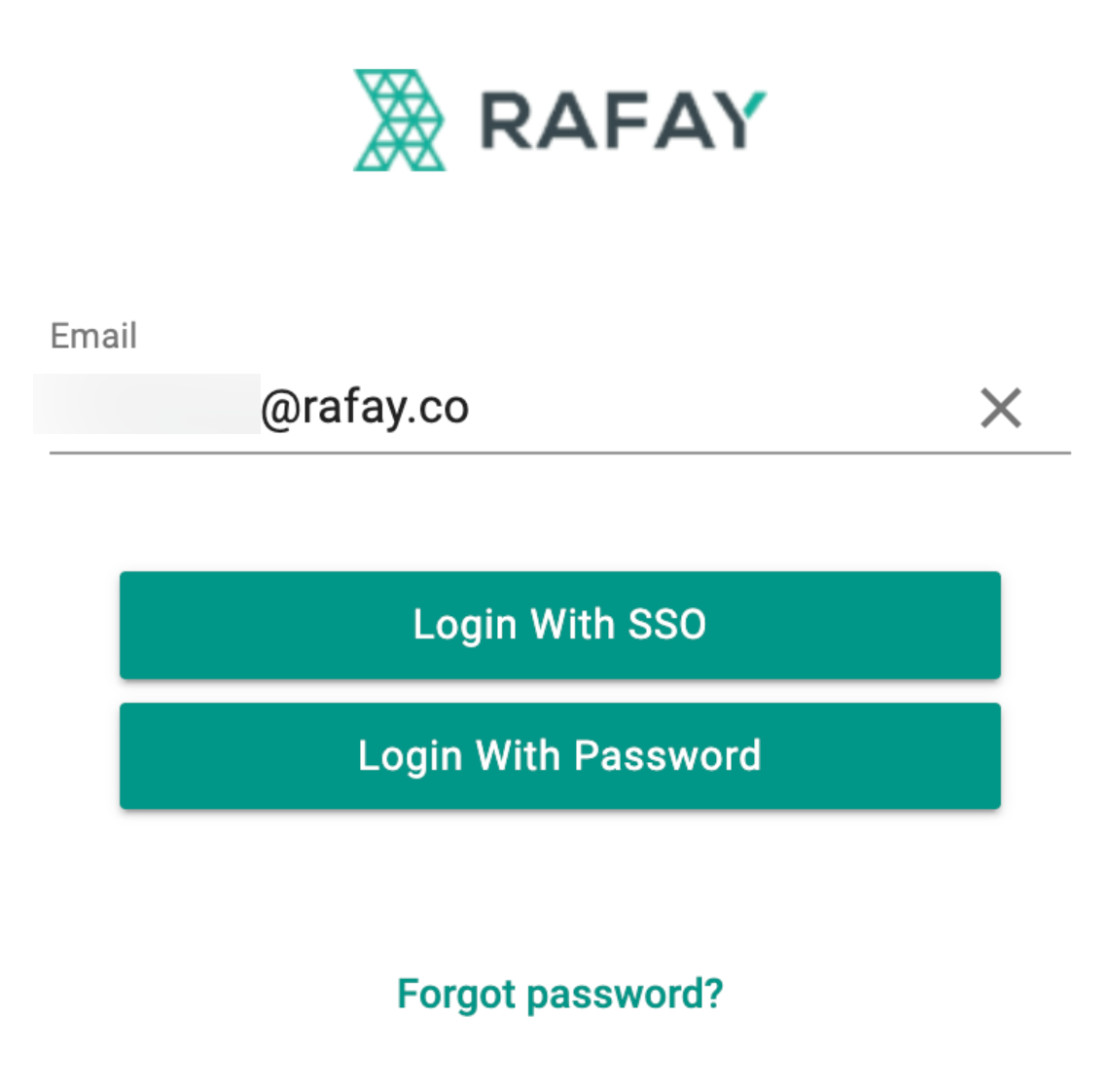Choose the Login With Password button
This screenshot has height=1092, width=1111.
point(559,756)
